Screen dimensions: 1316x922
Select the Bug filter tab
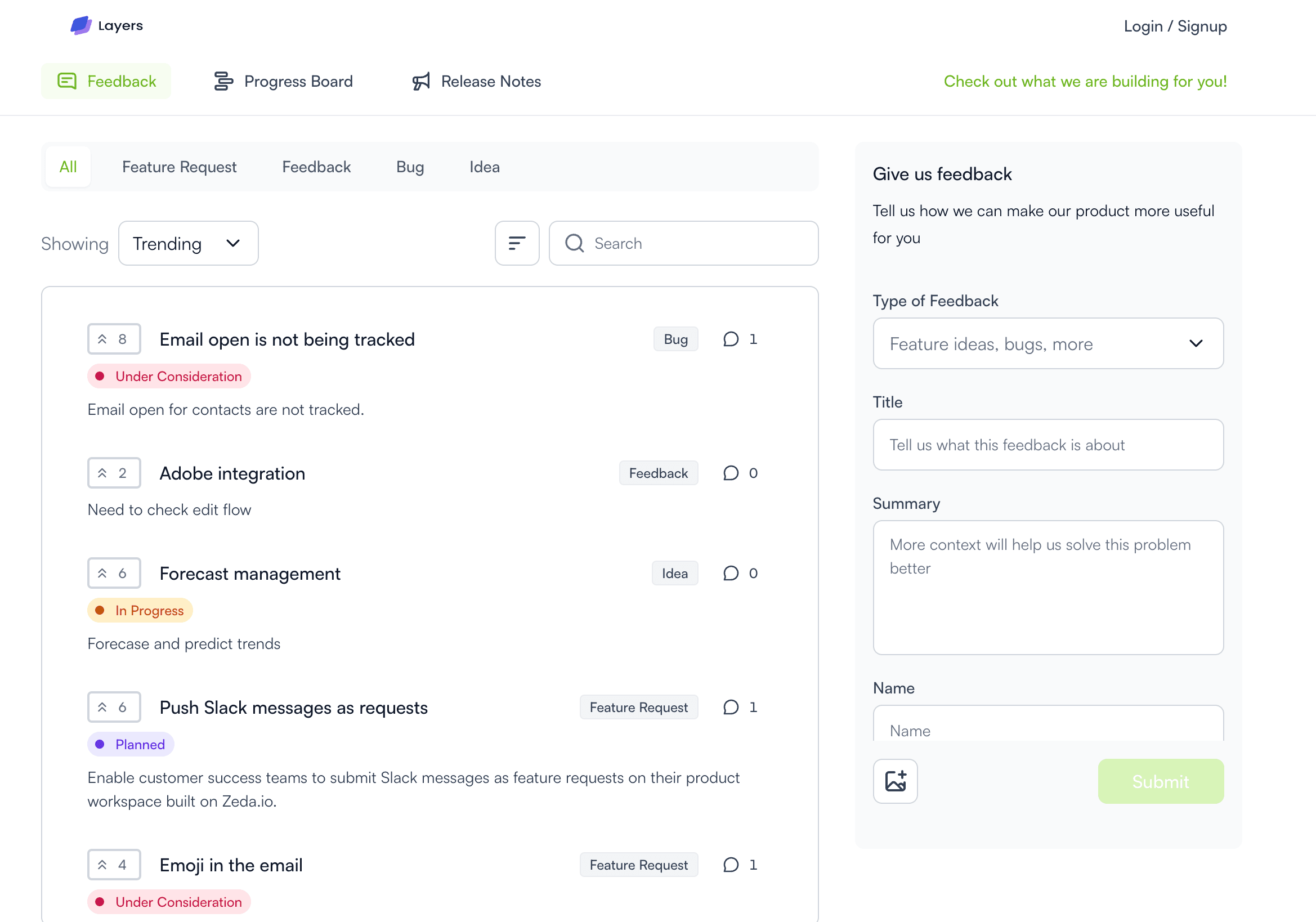tap(410, 167)
